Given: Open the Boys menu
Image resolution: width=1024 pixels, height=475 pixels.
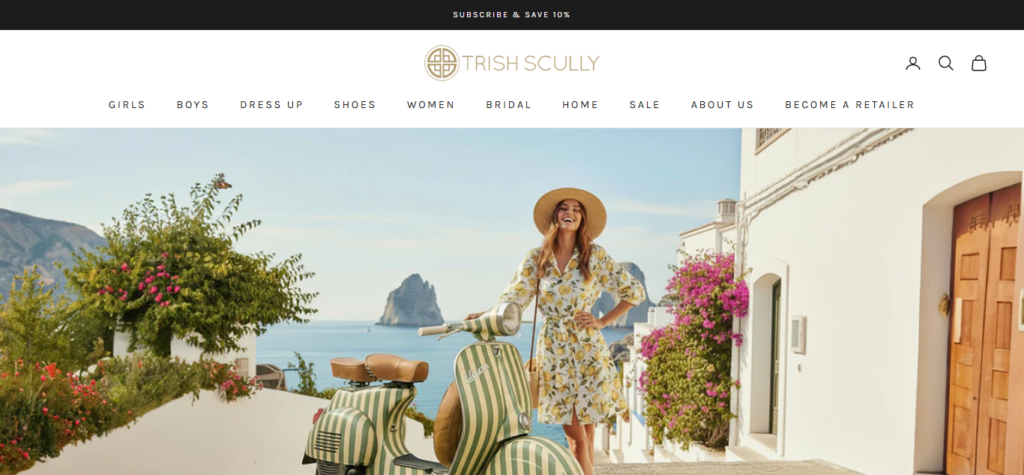Looking at the screenshot, I should click(x=193, y=105).
